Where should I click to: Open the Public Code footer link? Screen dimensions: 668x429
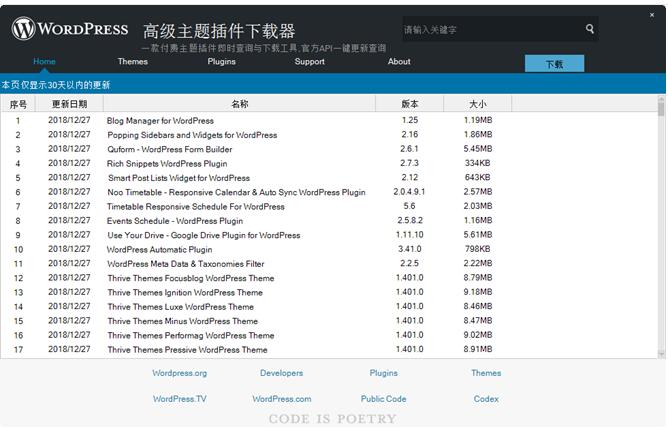click(383, 399)
